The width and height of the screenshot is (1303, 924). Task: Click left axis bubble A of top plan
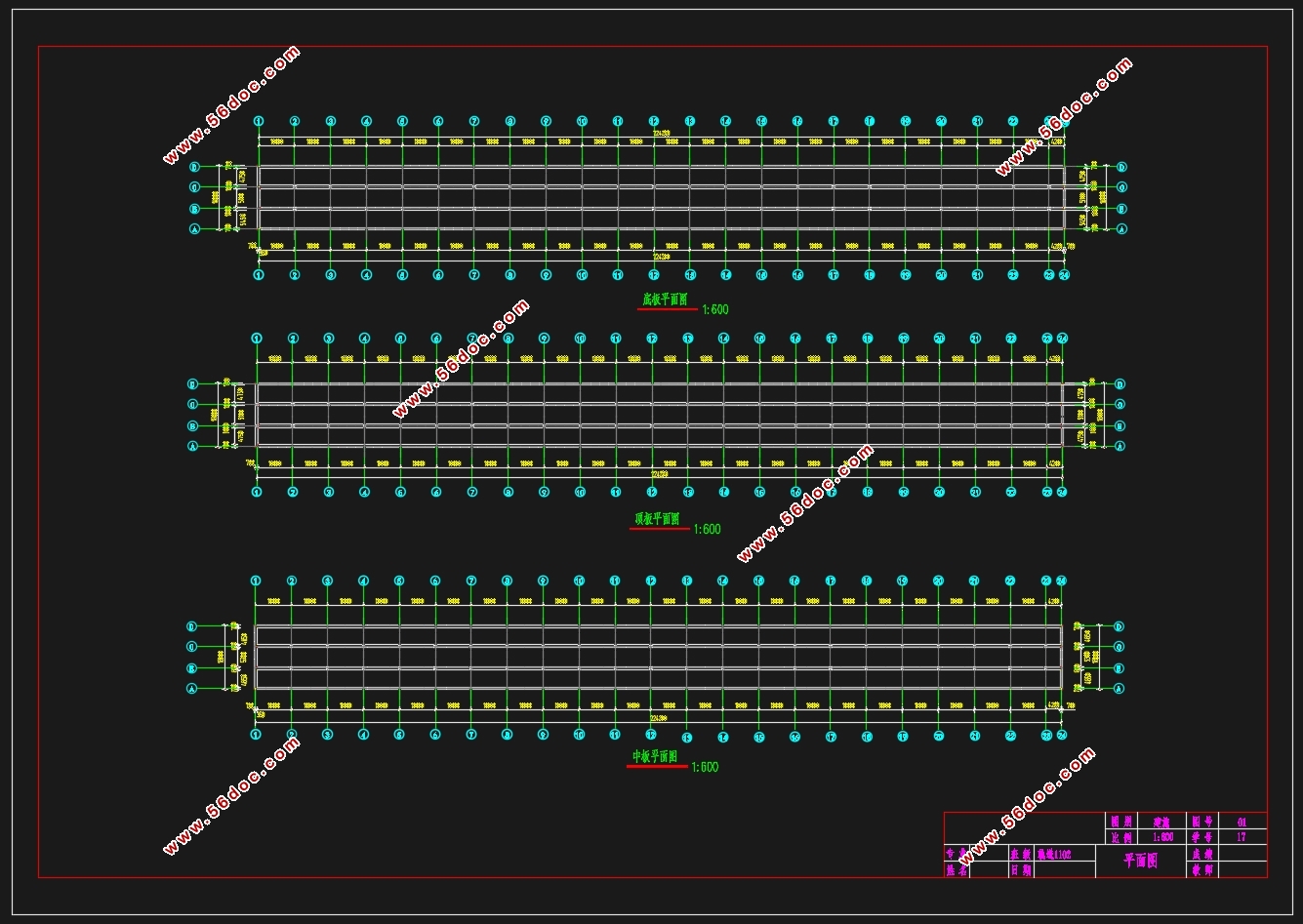tap(194, 229)
